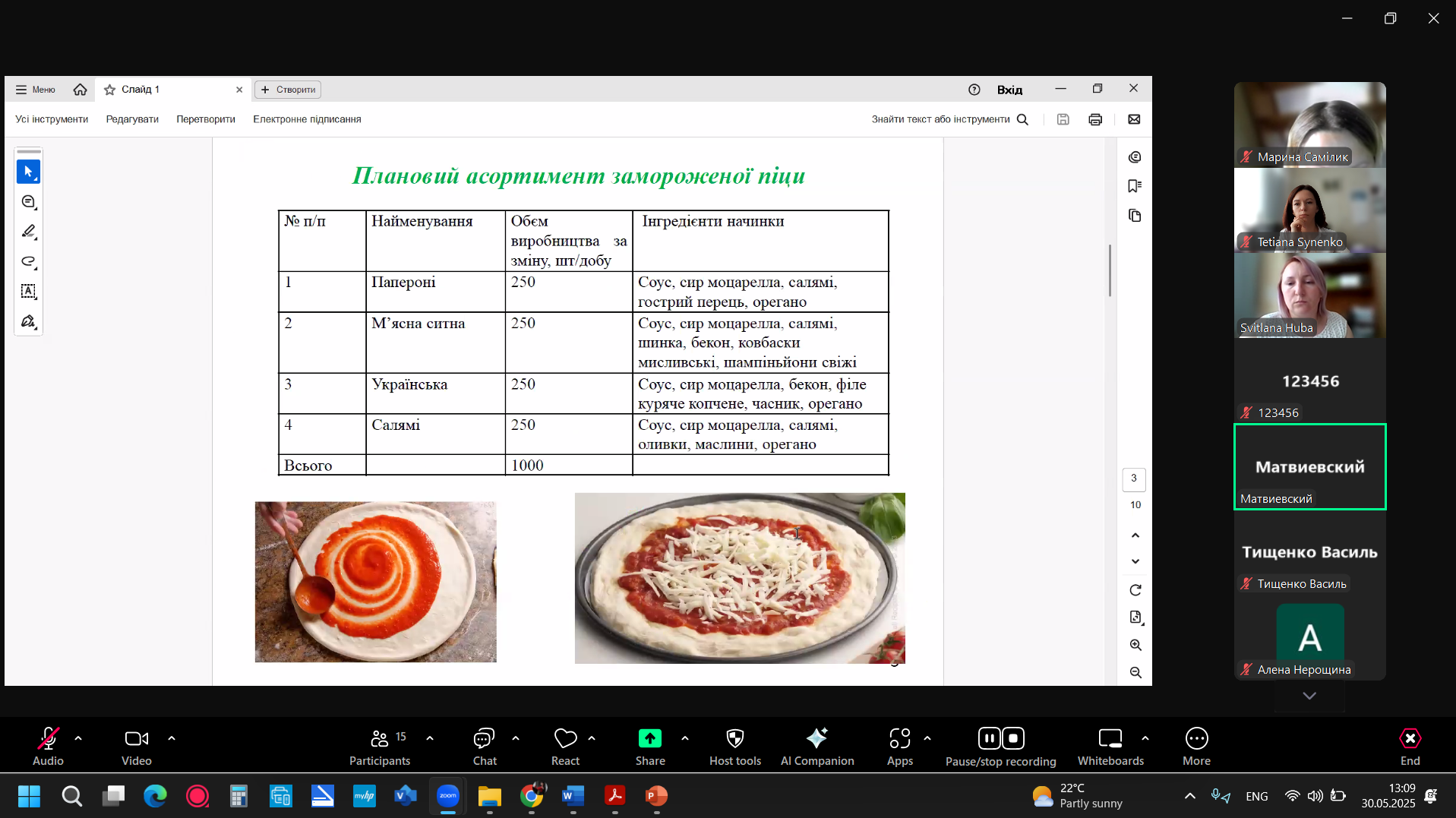Viewport: 1456px width, 818px height.
Task: Click the PDF vertical scrollbar thumb
Action: [1110, 270]
